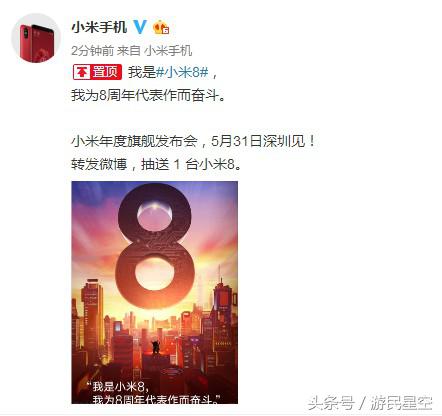Viewport: 442px width, 416px height.
Task: Click the up-arrow icon in the pinned badge
Action: point(82,72)
